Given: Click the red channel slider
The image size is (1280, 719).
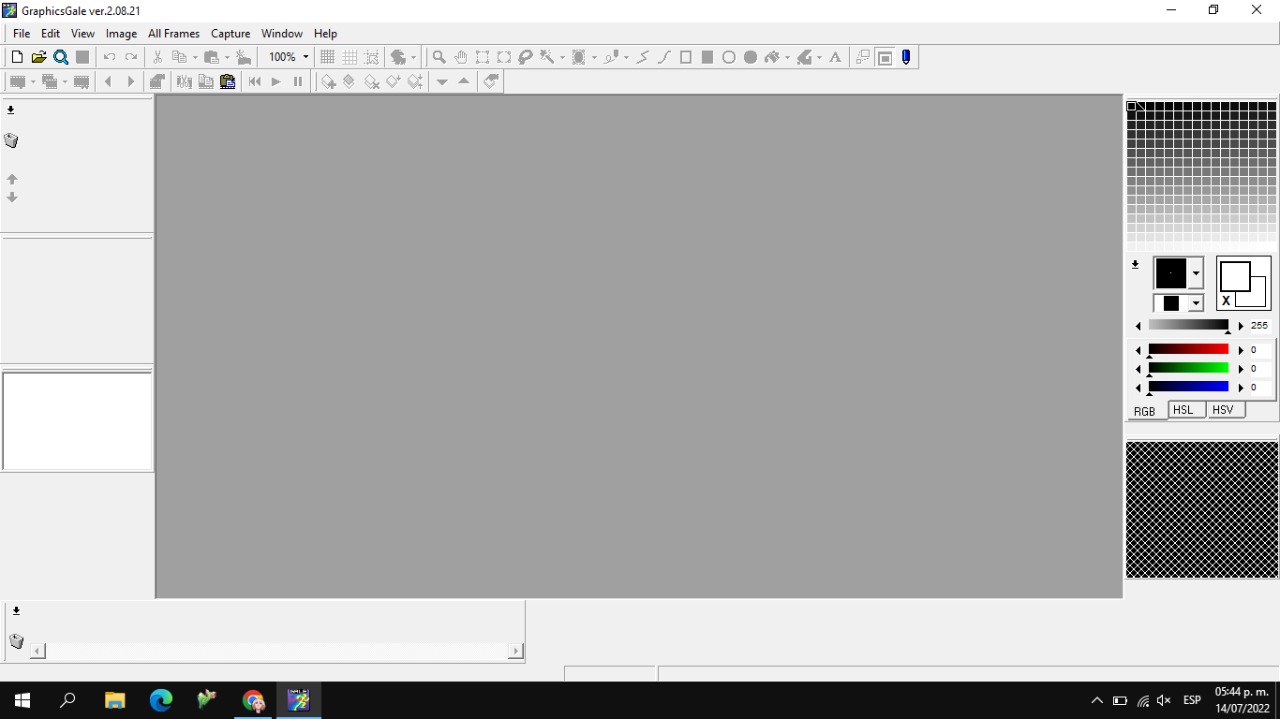Looking at the screenshot, I should pyautogui.click(x=1188, y=350).
